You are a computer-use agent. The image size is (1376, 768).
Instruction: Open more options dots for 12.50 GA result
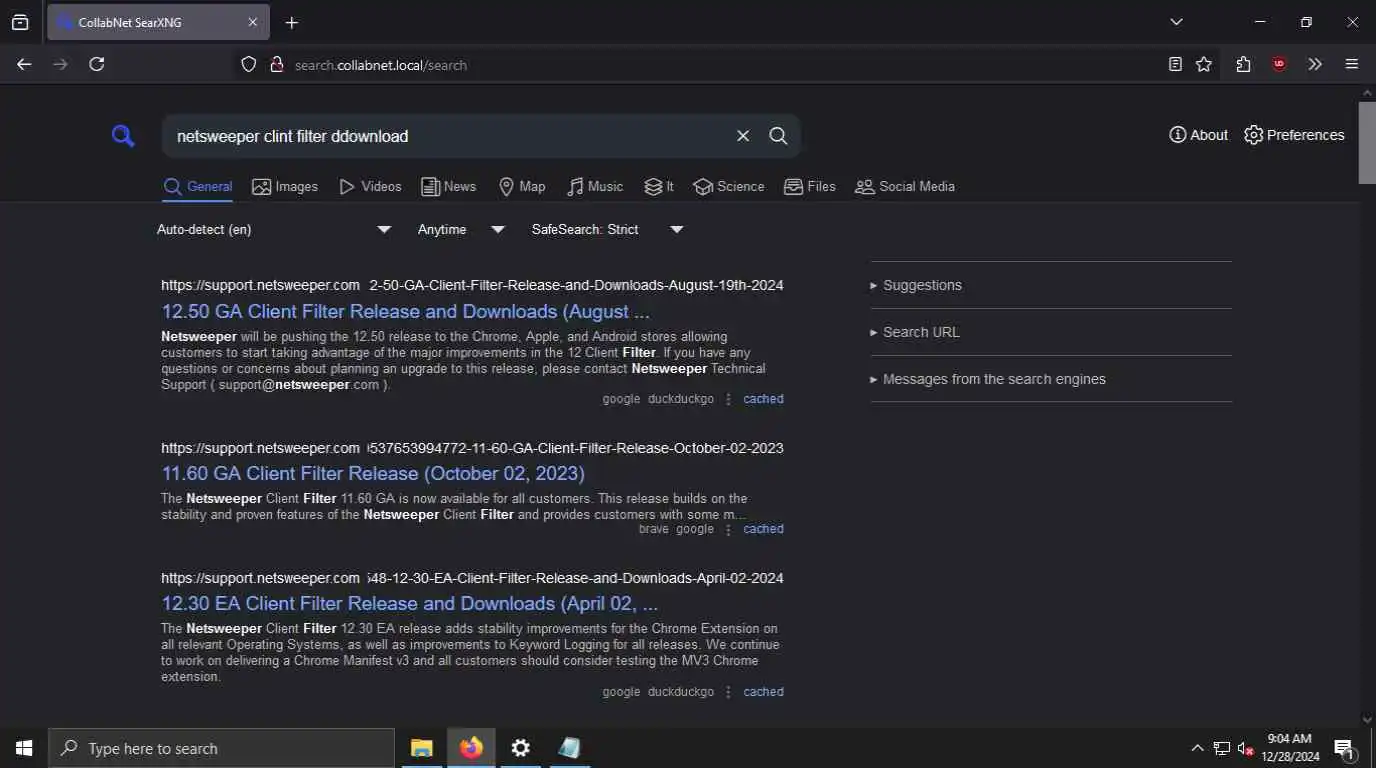click(x=728, y=399)
